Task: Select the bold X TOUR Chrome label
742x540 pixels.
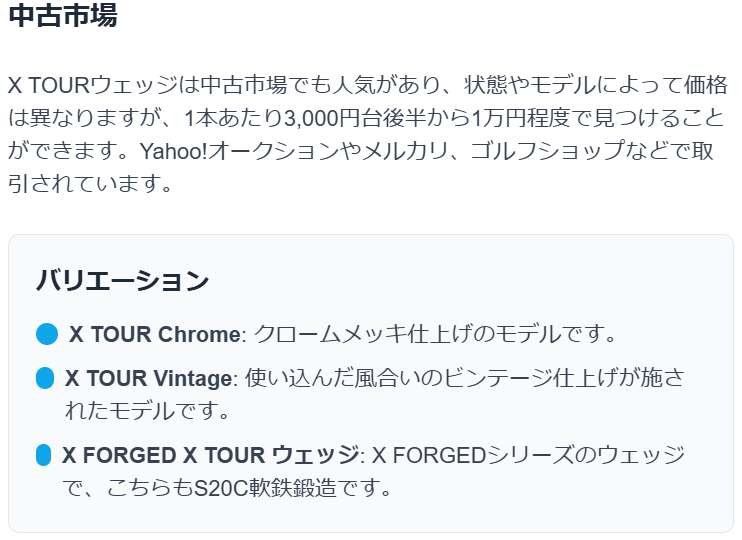Action: coord(155,334)
